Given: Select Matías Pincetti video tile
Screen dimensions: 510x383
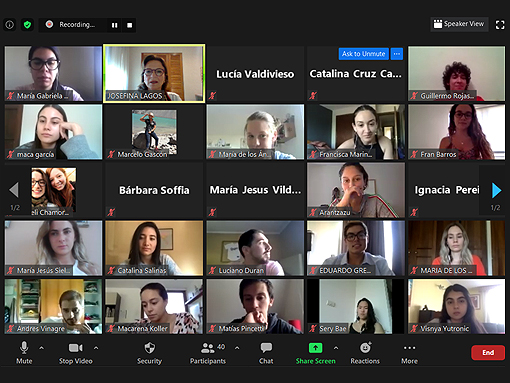Looking at the screenshot, I should point(255,306).
